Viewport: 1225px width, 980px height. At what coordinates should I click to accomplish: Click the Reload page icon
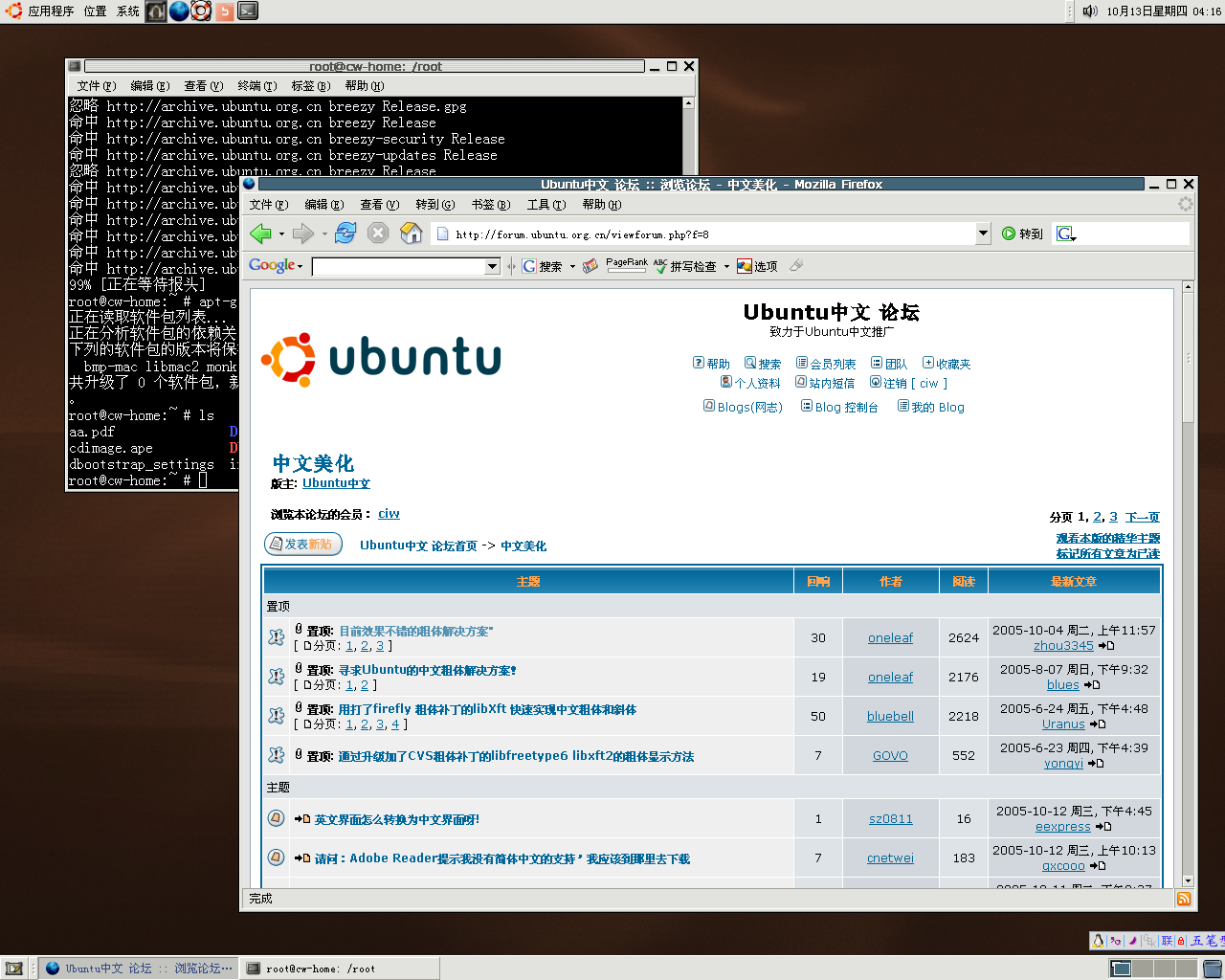(x=346, y=234)
